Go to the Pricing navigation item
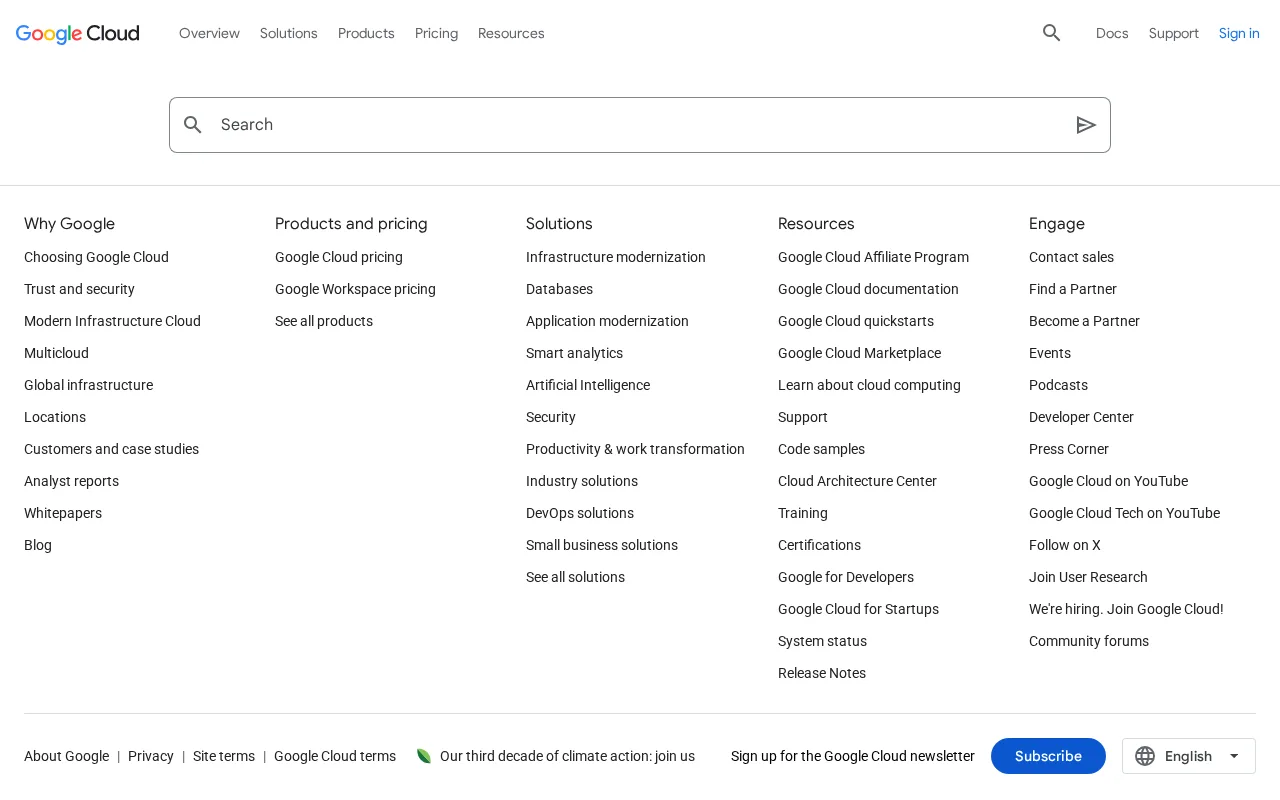Image resolution: width=1280 pixels, height=800 pixels. 436,33
